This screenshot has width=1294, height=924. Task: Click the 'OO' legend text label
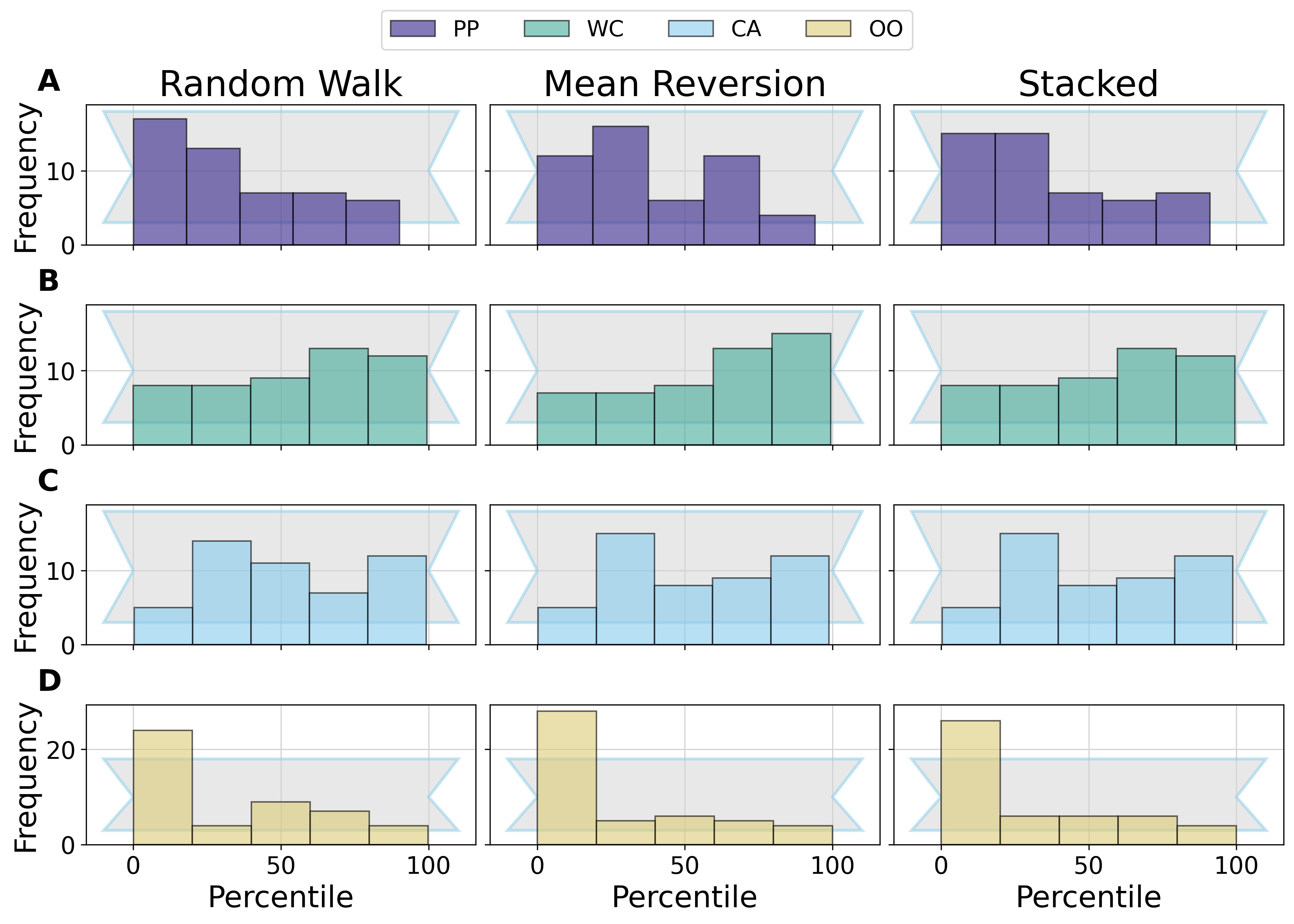coord(886,28)
